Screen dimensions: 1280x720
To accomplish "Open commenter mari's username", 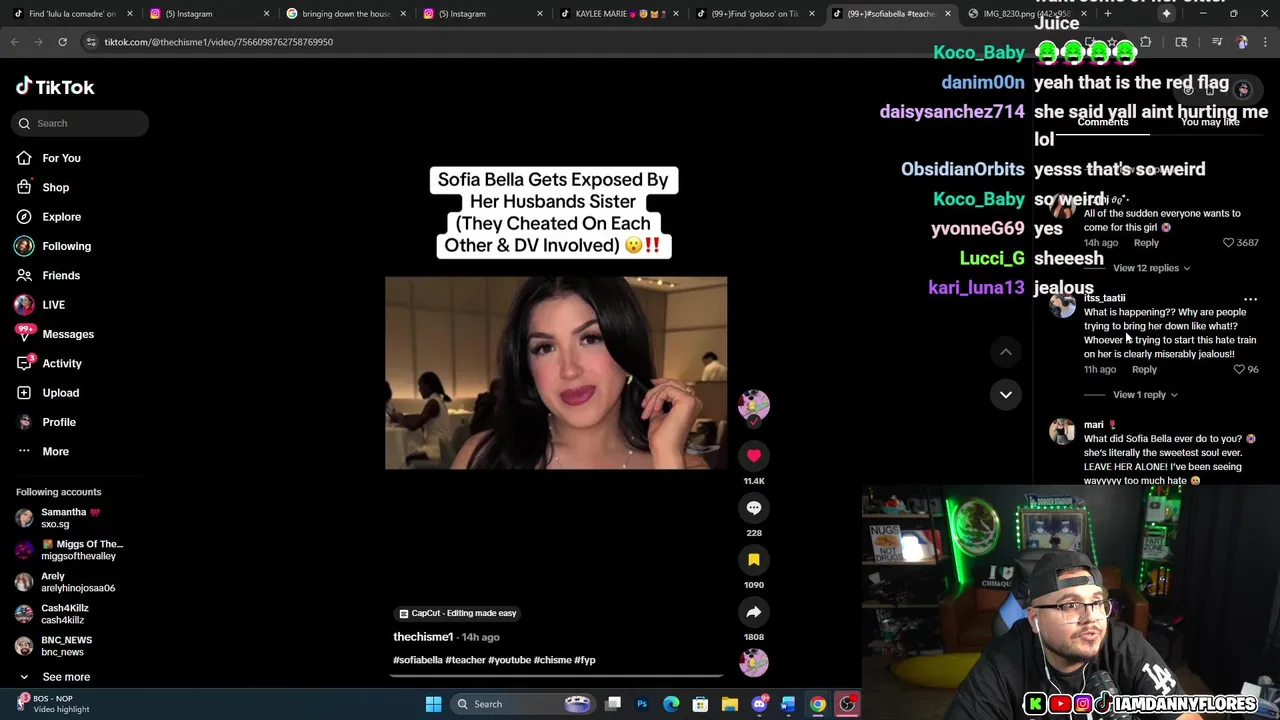I will point(1094,425).
